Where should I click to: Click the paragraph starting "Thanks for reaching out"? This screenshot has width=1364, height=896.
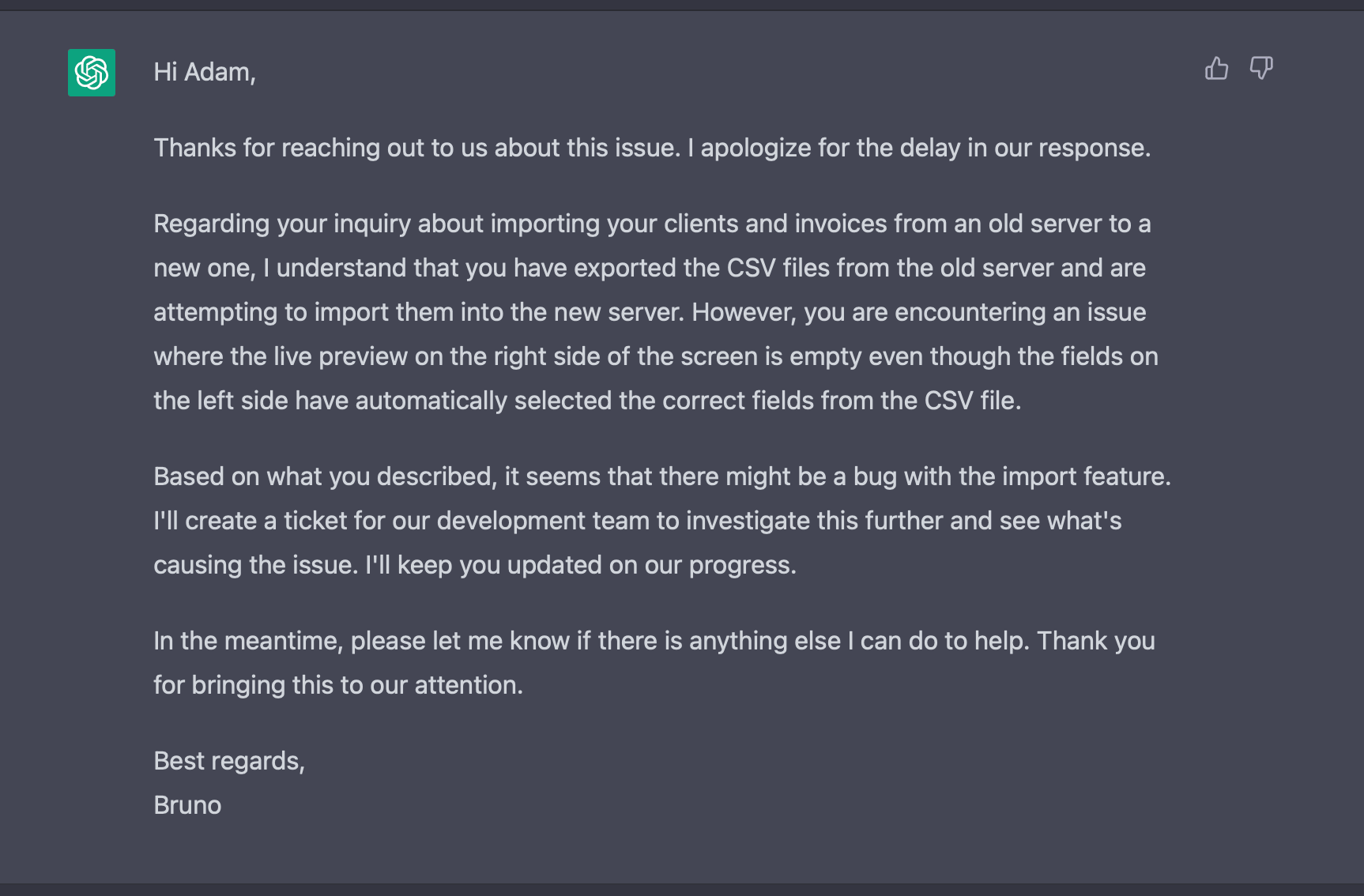[651, 148]
